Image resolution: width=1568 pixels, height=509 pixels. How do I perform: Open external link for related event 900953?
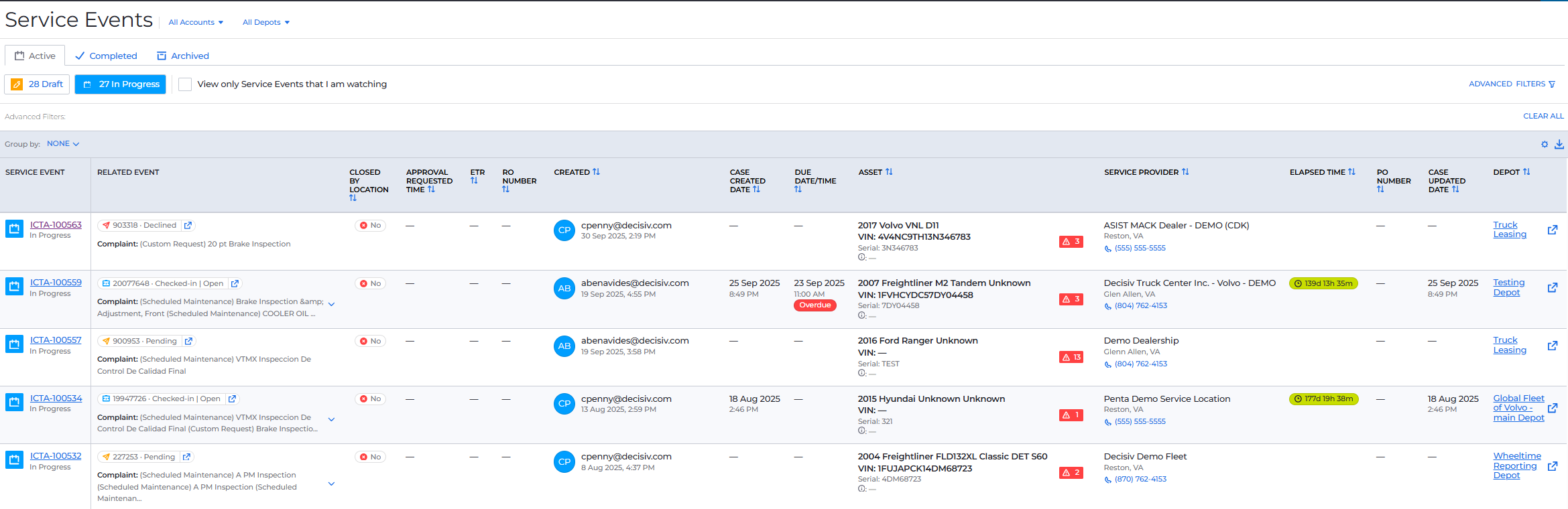point(188,341)
